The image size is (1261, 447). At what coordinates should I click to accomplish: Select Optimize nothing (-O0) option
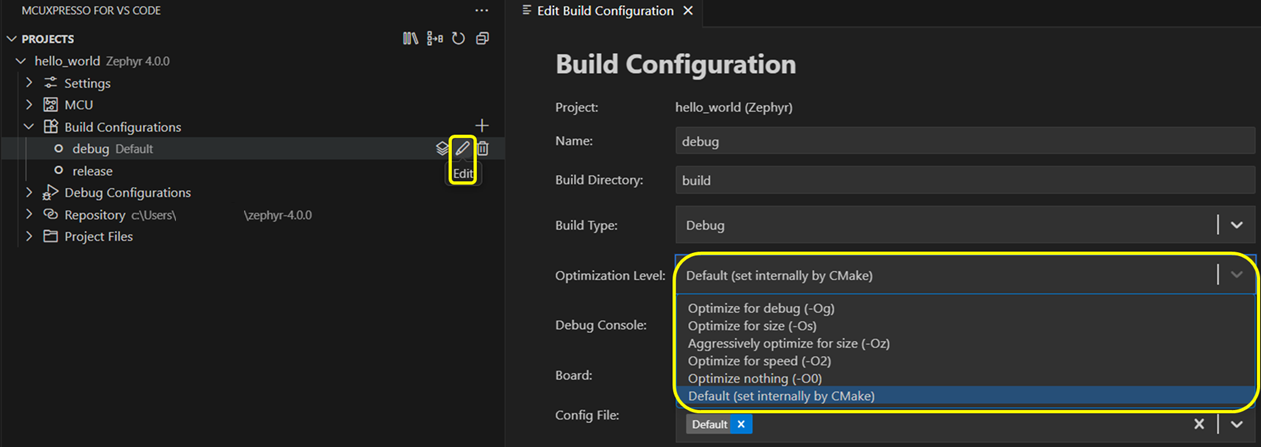coord(965,378)
